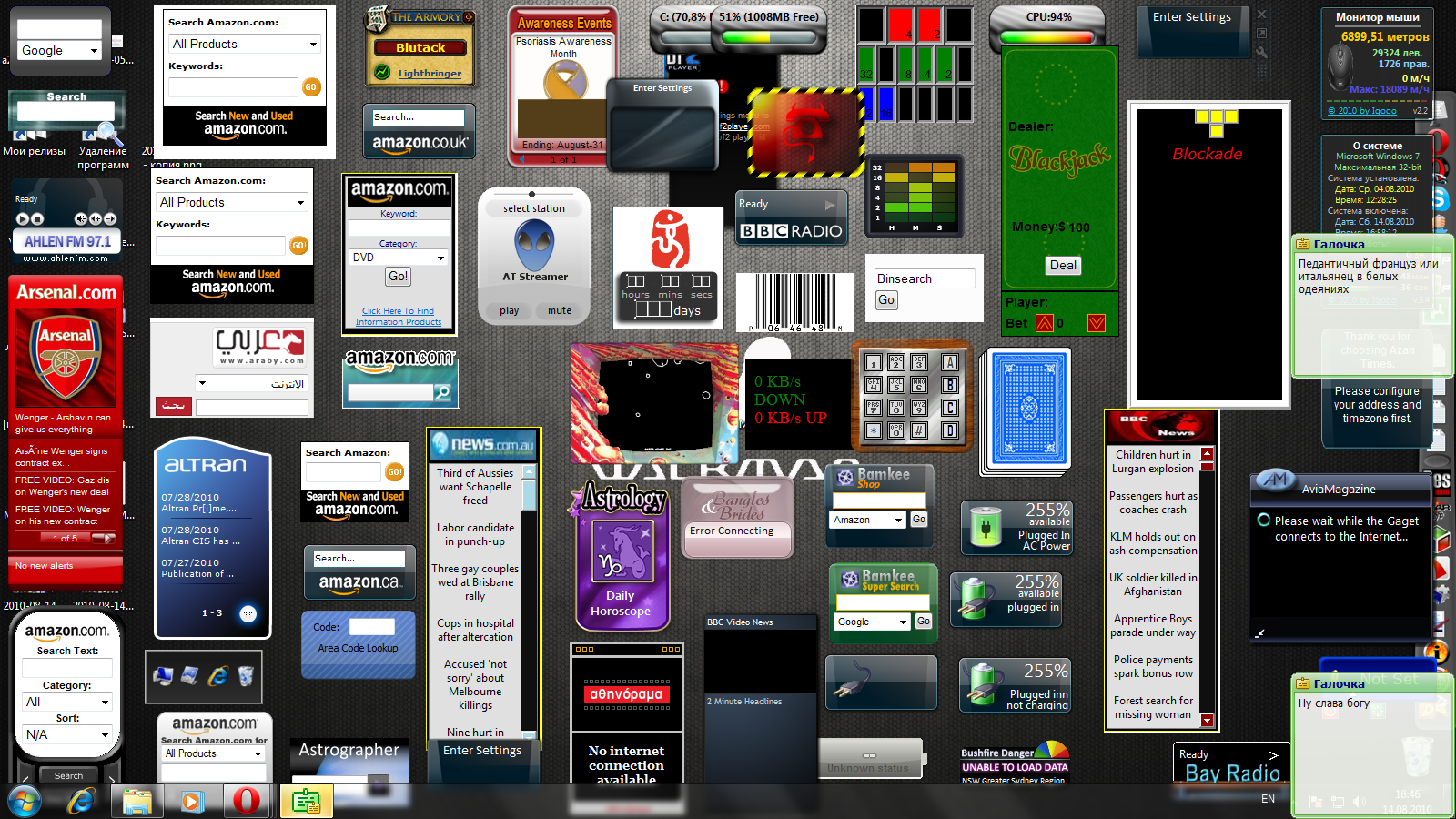This screenshot has width=1456, height=819.
Task: Click the Deal button in Blackjack
Action: click(1062, 266)
